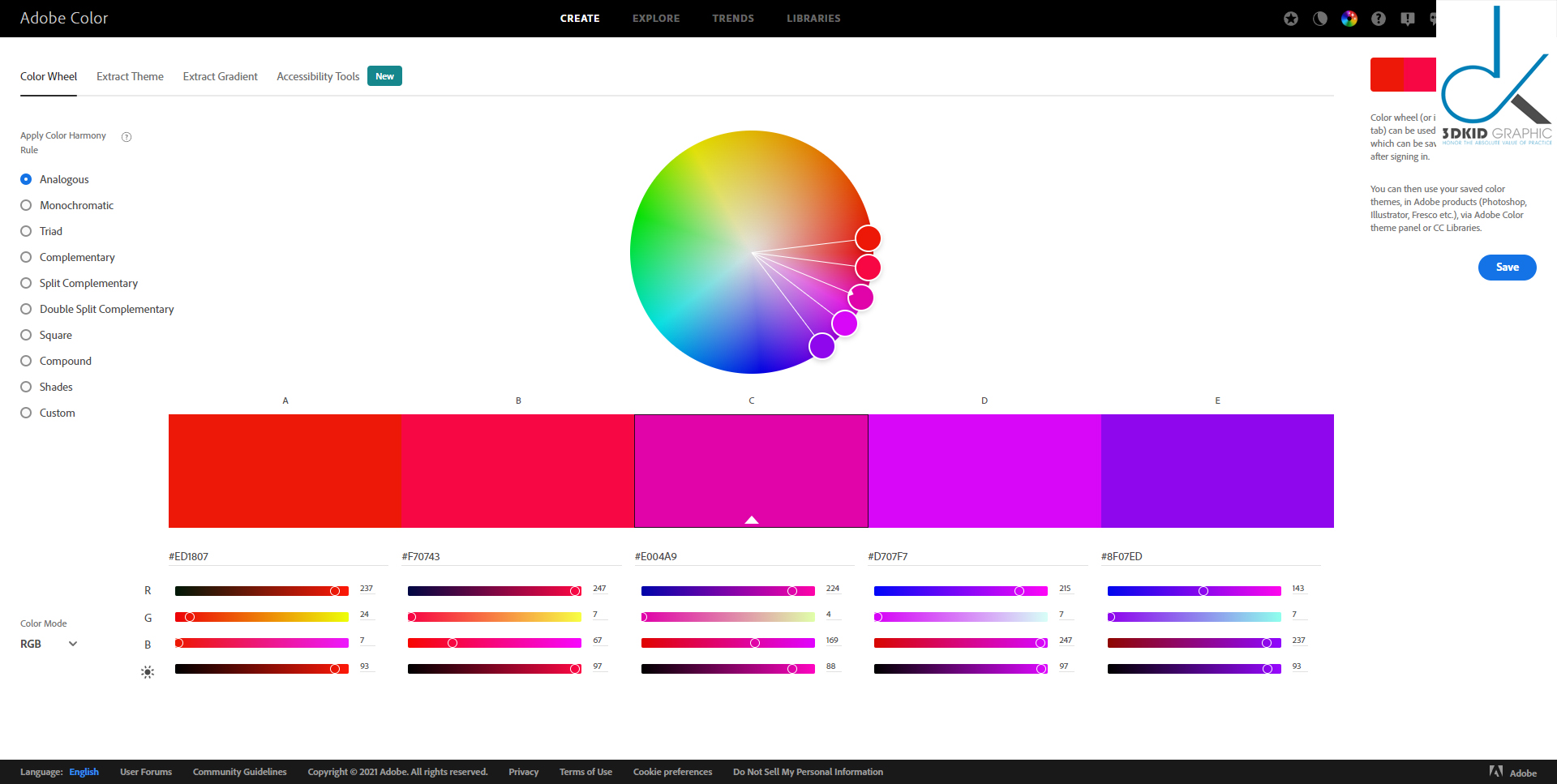This screenshot has height=784, width=1557.
Task: Click the #8F07ED hex code field
Action: [1211, 556]
